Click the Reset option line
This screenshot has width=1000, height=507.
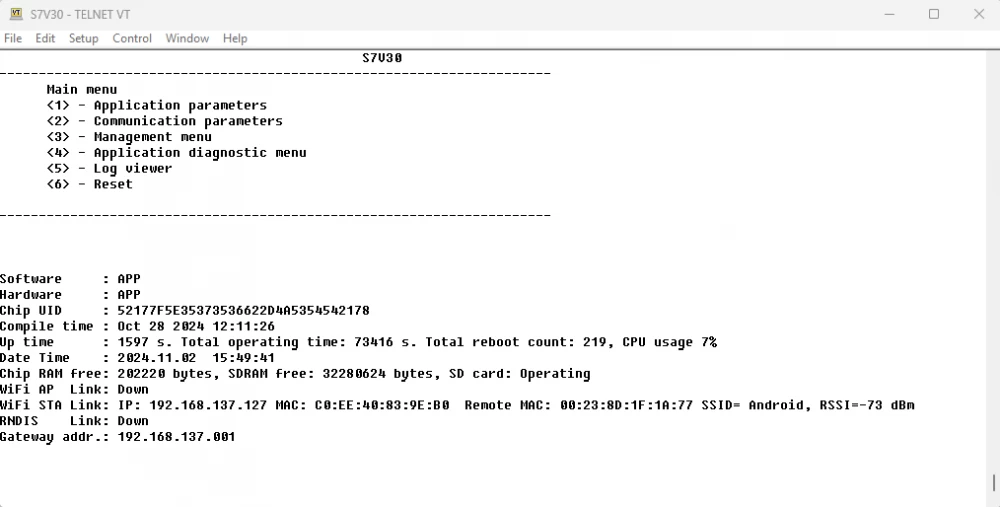(x=90, y=184)
